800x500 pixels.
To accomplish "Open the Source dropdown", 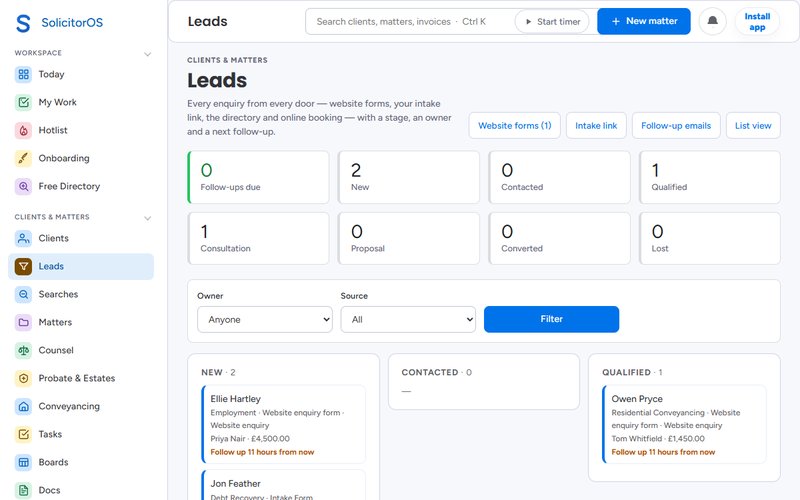I will click(408, 319).
